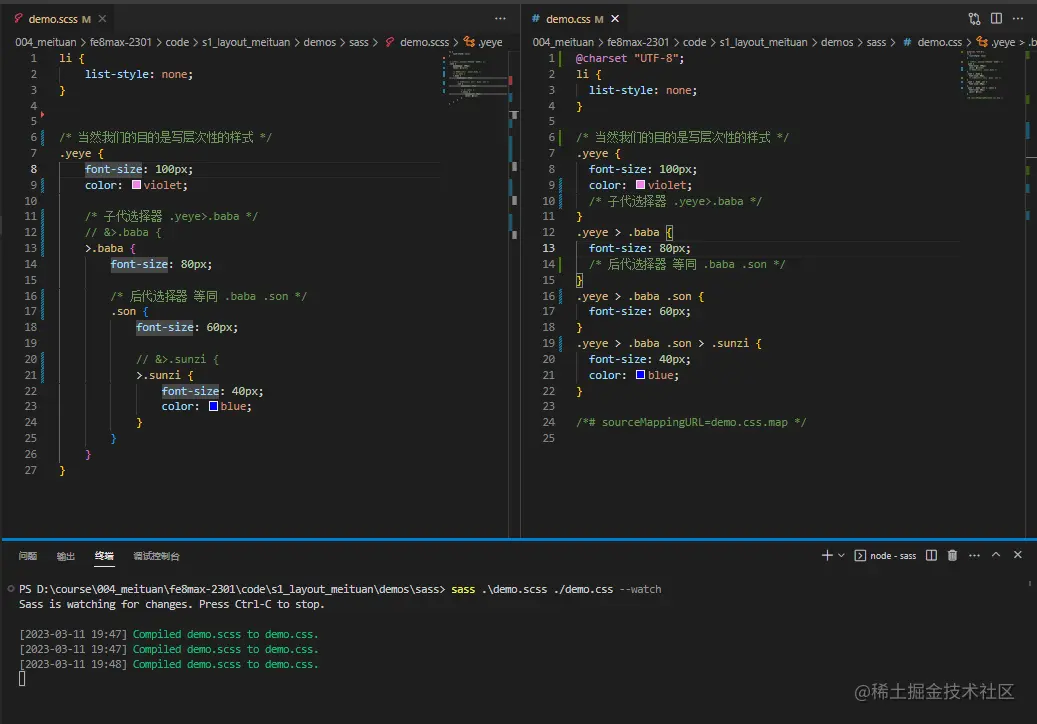
Task: Click violet color swatch in demo.css
Action: click(x=640, y=185)
